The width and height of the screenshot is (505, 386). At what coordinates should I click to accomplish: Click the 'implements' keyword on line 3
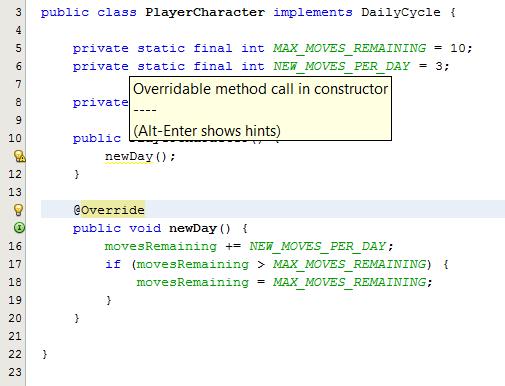tap(313, 13)
